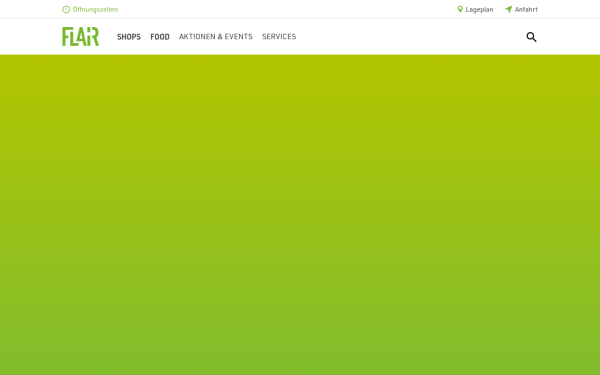Click the clock icon beside Öffnungszeiten
The width and height of the screenshot is (600, 375).
click(66, 10)
